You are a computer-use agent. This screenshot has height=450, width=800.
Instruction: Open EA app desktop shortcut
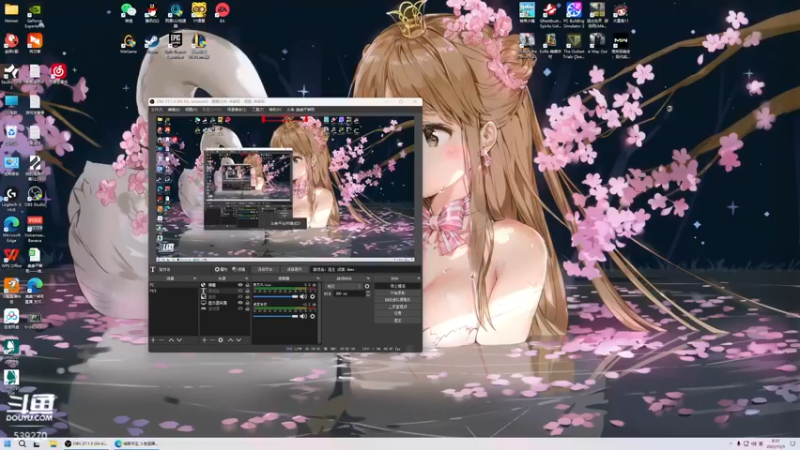point(222,12)
